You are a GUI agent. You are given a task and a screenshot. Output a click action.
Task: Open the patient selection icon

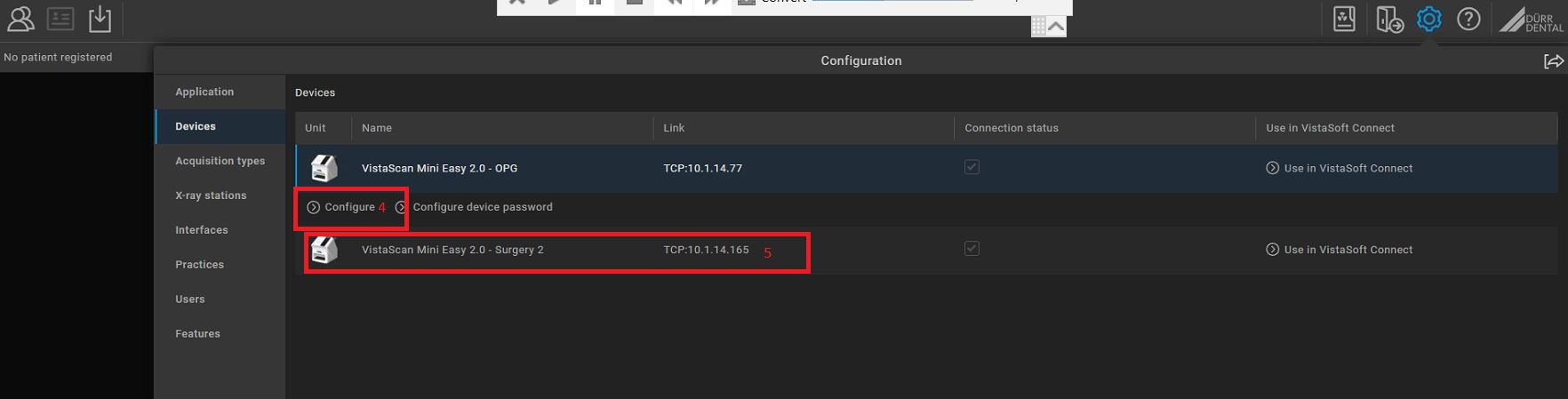click(x=20, y=19)
